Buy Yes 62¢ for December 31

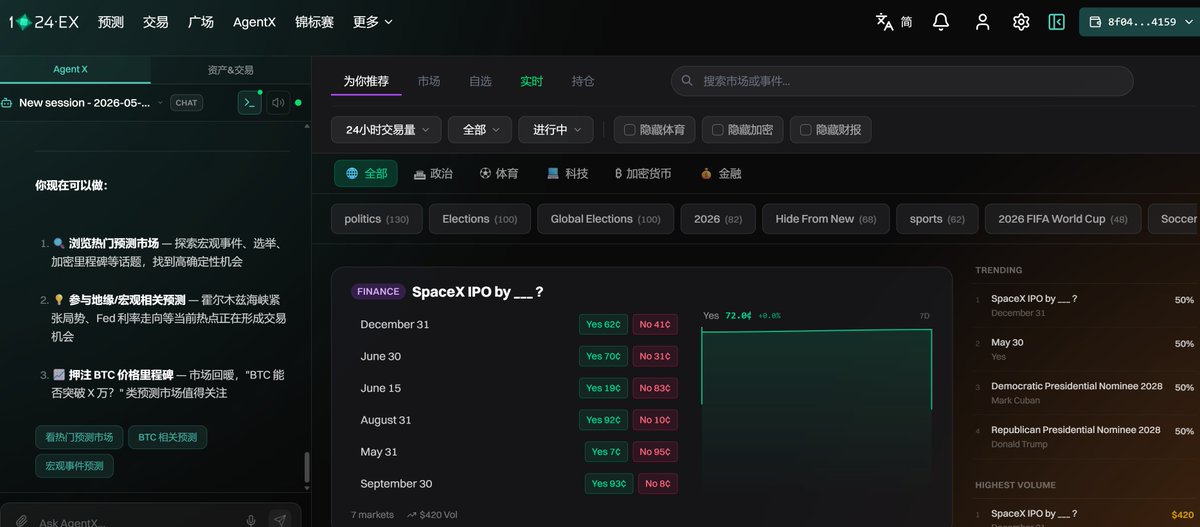click(x=603, y=324)
